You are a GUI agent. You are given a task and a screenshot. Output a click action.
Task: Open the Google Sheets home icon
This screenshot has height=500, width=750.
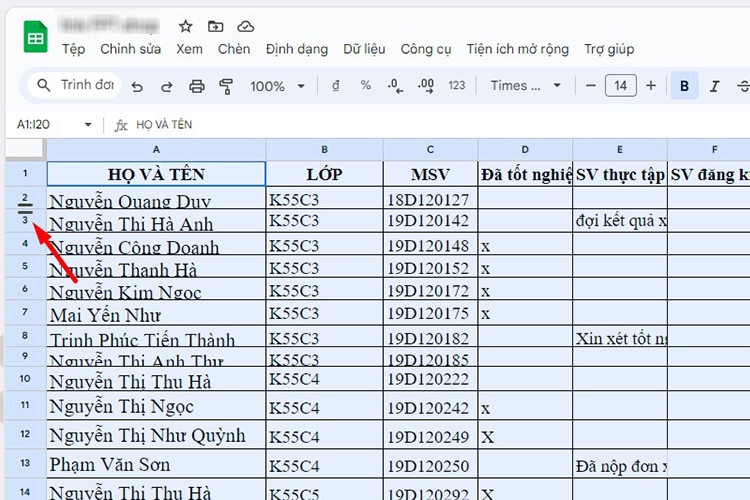click(x=36, y=37)
